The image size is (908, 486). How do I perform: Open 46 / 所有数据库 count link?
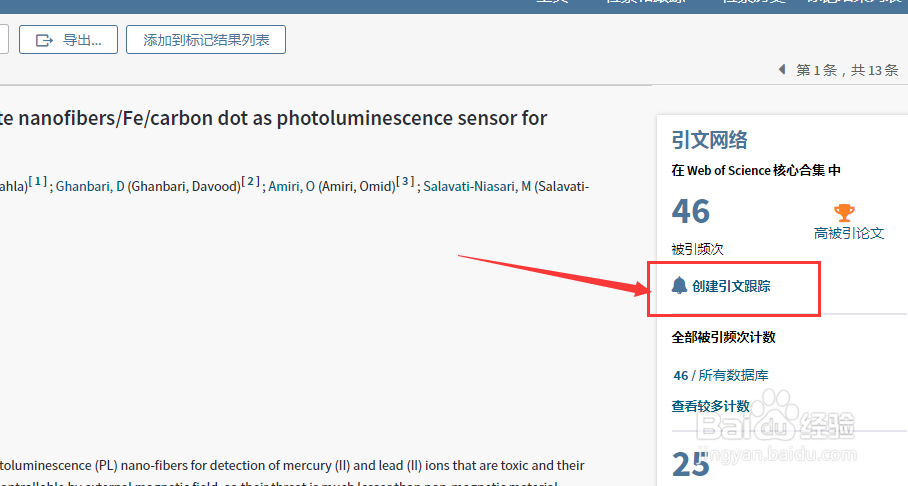(720, 375)
